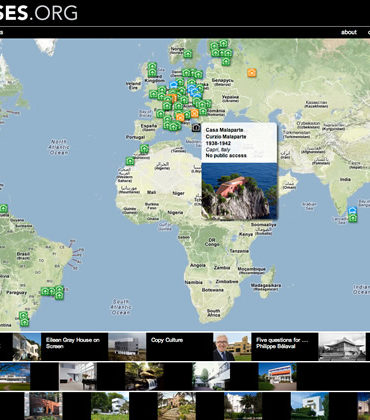Image resolution: width=370 pixels, height=420 pixels.
Task: Open the Copy Culture article
Action: [x=167, y=340]
